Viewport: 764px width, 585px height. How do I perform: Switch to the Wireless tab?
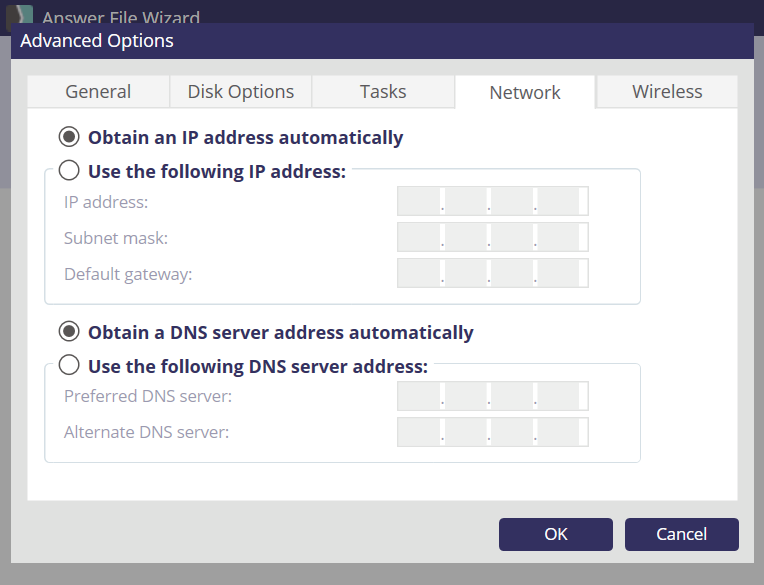667,92
